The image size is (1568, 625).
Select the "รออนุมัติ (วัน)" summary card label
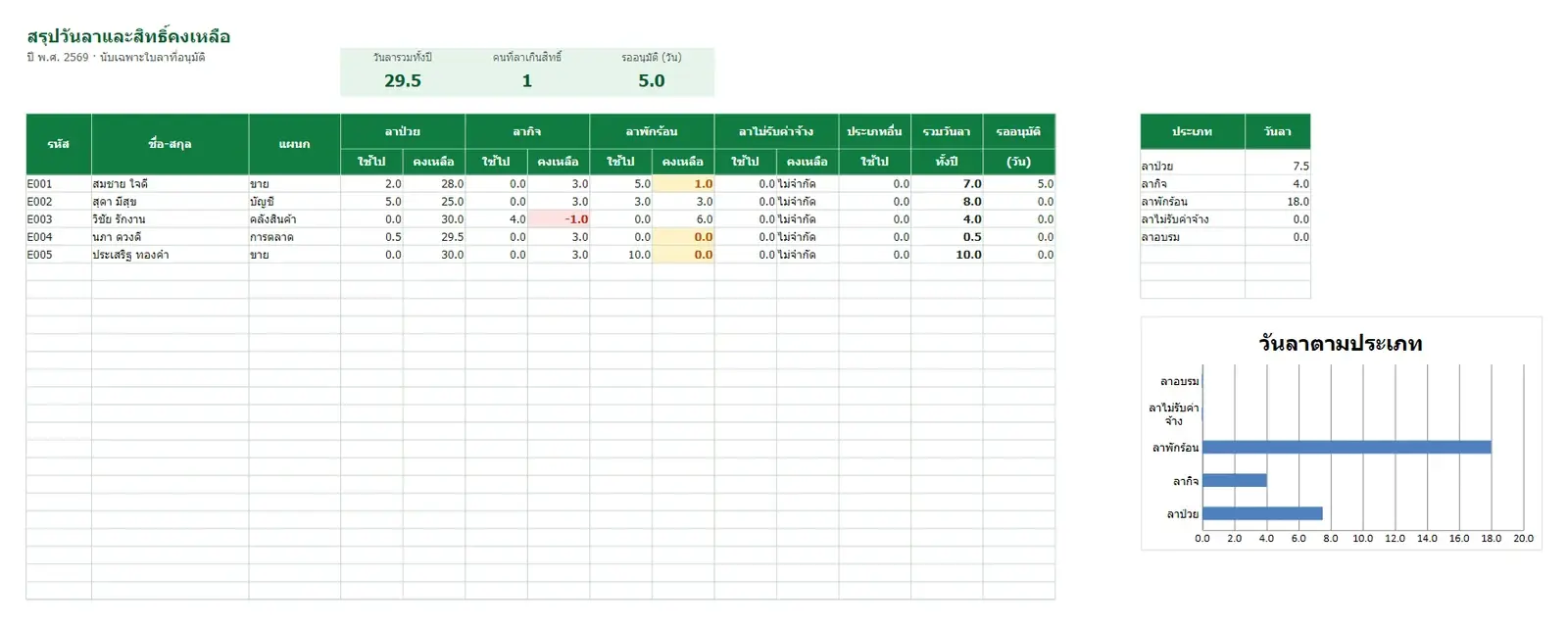[652, 58]
